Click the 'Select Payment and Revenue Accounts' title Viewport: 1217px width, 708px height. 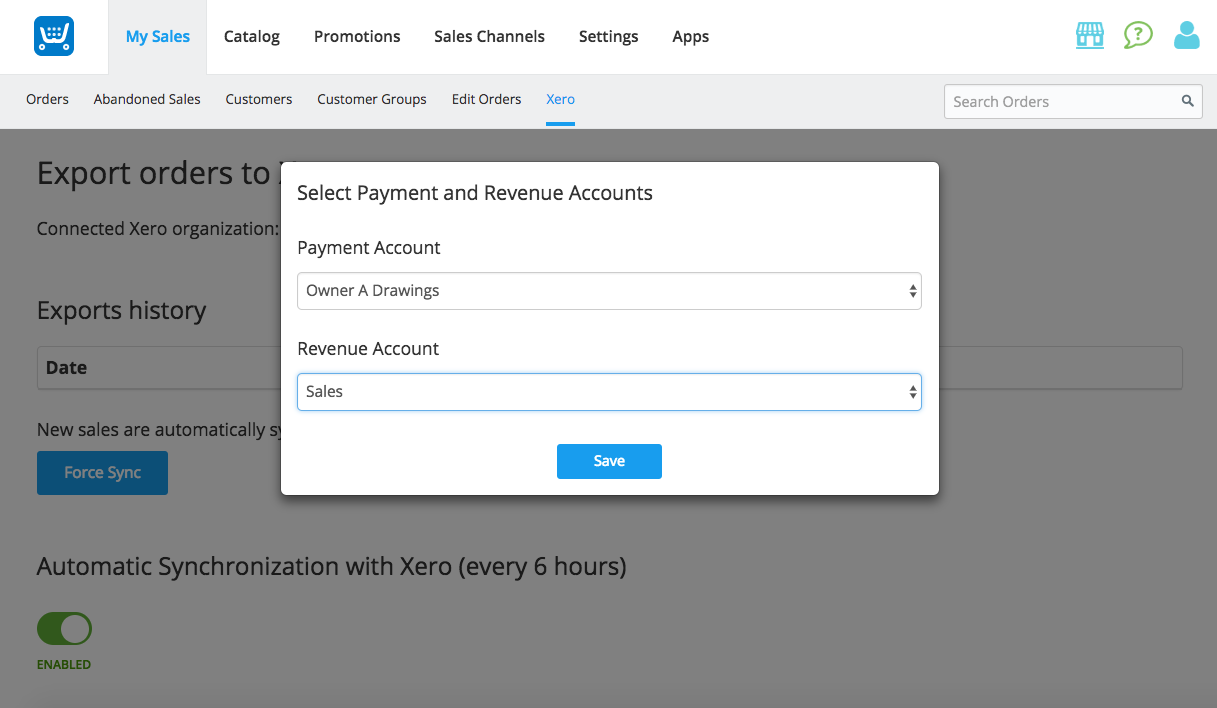475,193
